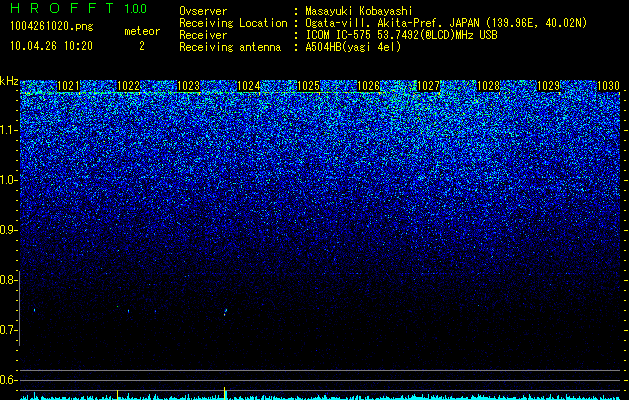Click the 0.7 kHz axis tick
The width and height of the screenshot is (629, 400).
click(x=9, y=330)
